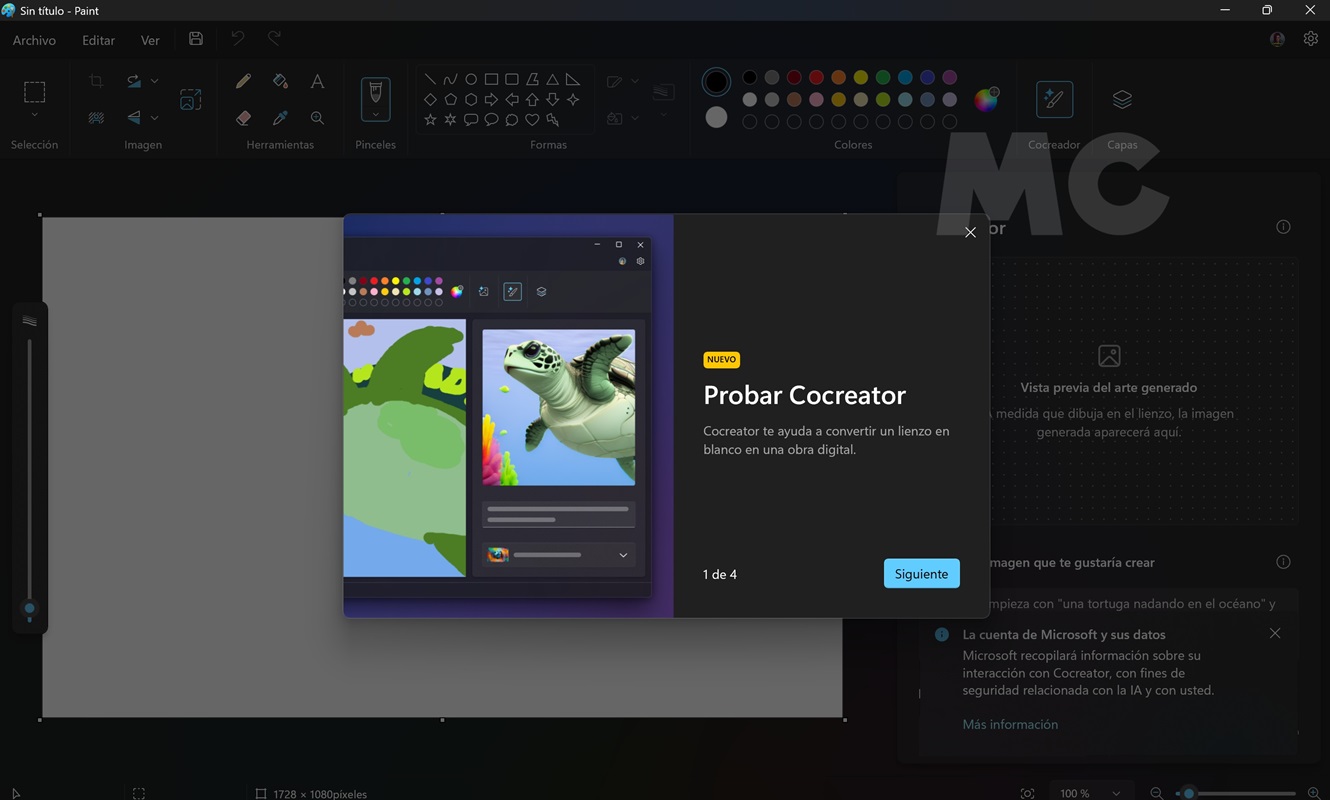The height and width of the screenshot is (800, 1330).
Task: Open the Edit colors wheel
Action: tap(986, 99)
